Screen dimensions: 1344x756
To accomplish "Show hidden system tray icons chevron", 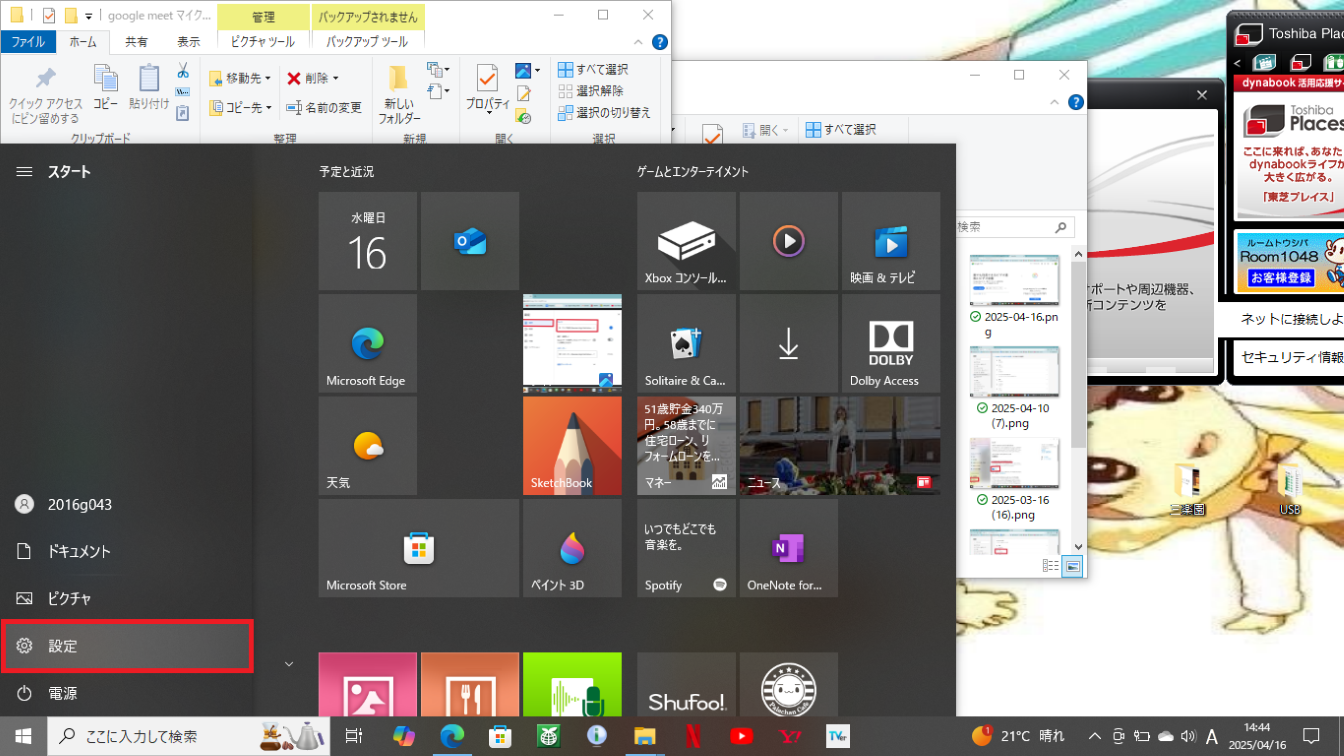I will pyautogui.click(x=1094, y=737).
